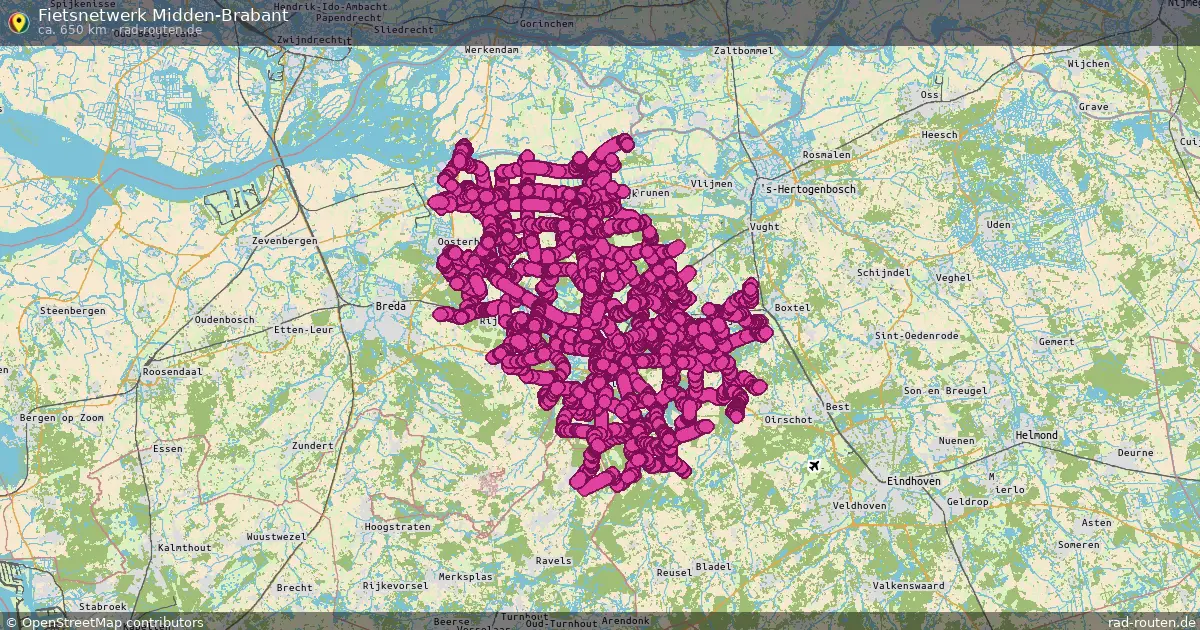
Task: Click the Roosendaal city label
Action: point(173,371)
